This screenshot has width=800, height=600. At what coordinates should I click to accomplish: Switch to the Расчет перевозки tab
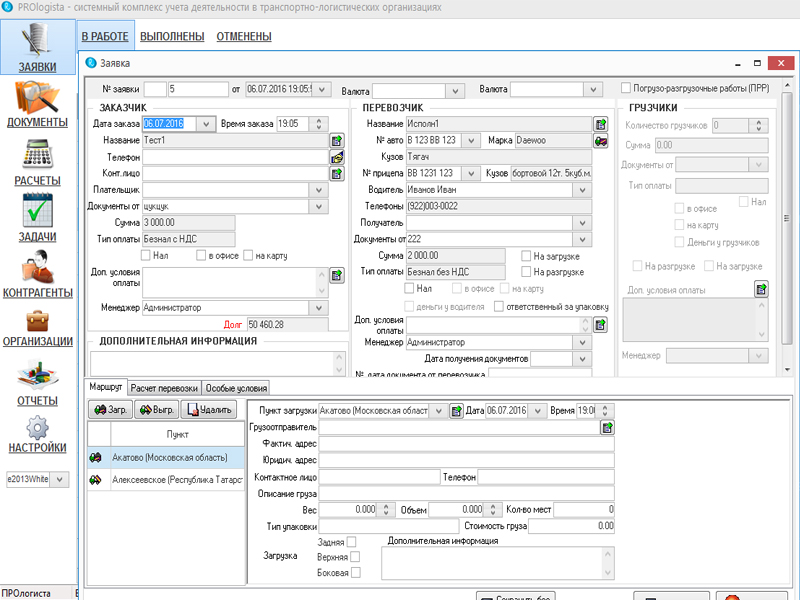click(165, 388)
